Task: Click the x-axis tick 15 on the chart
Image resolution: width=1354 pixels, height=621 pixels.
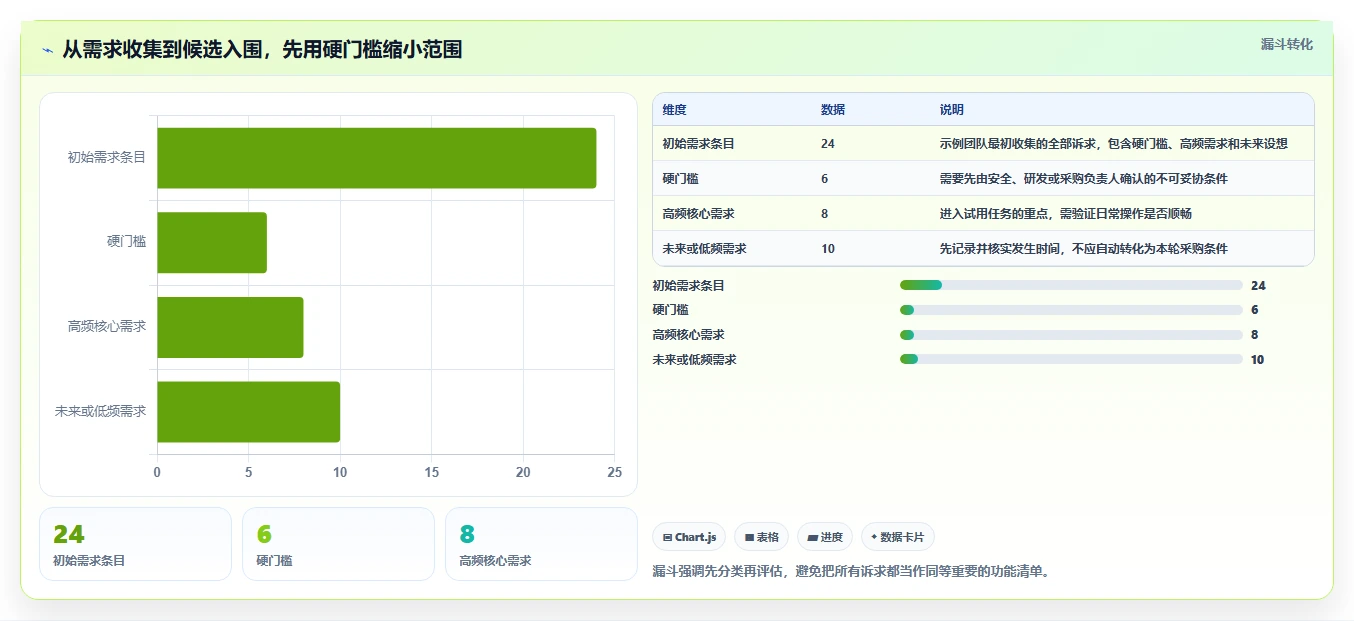Action: 431,472
